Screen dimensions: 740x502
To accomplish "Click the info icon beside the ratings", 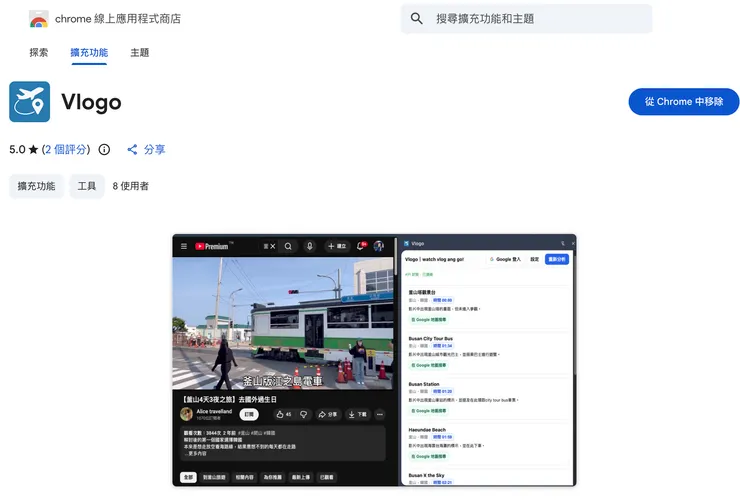I will [104, 150].
